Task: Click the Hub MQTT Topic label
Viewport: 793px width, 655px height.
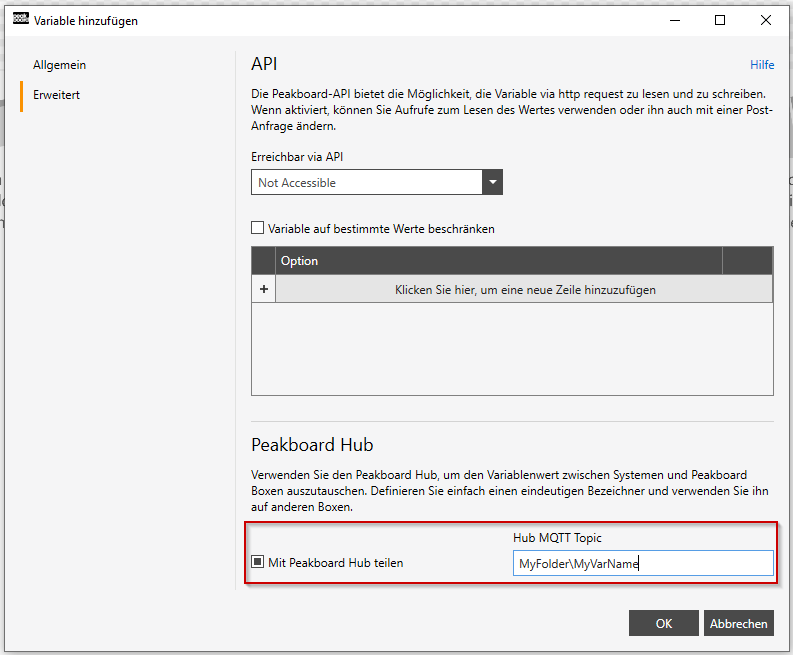Action: [x=557, y=538]
